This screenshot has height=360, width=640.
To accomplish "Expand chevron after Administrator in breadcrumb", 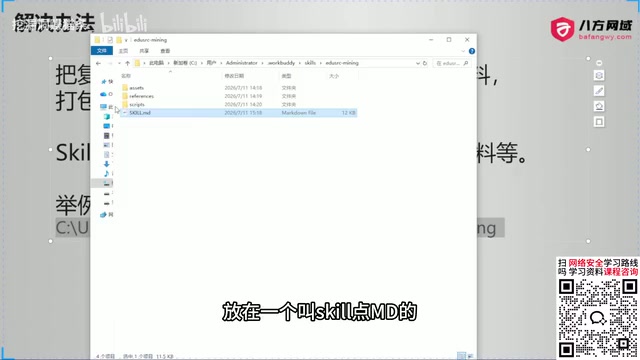I will click(x=262, y=63).
